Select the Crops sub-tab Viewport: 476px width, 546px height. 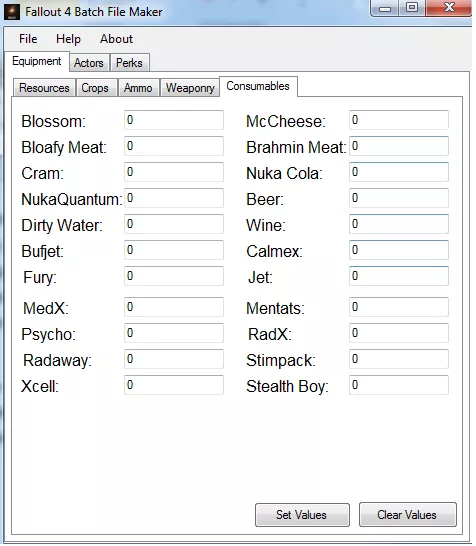[x=95, y=88]
